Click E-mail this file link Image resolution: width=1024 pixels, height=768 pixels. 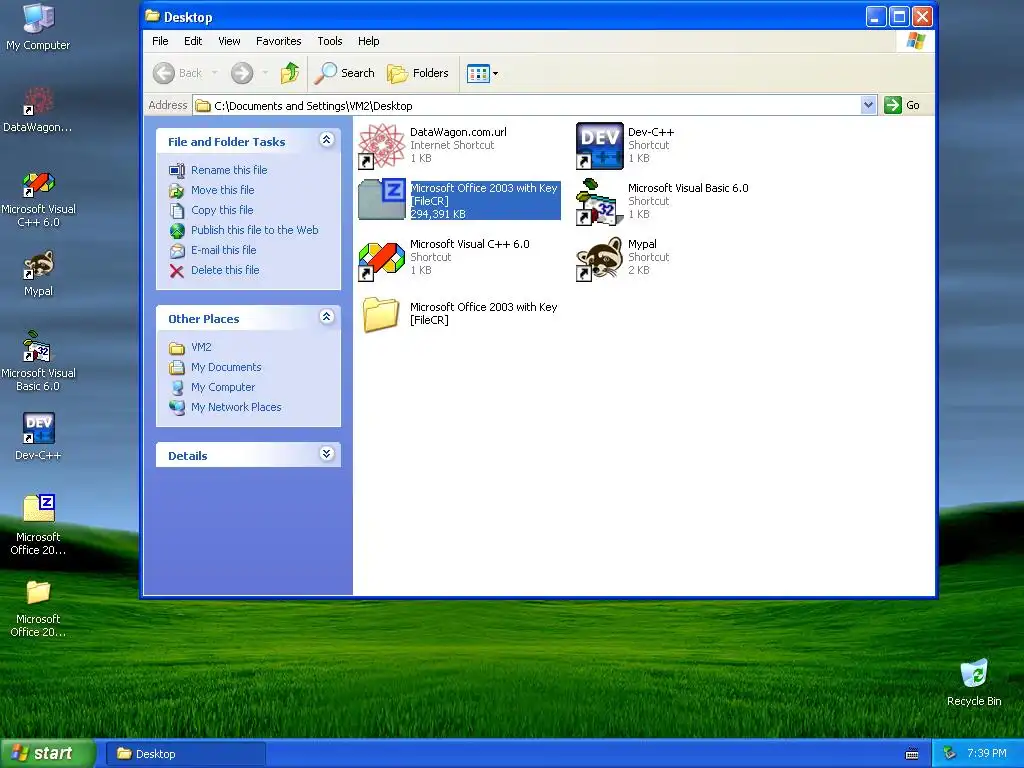[x=223, y=250]
